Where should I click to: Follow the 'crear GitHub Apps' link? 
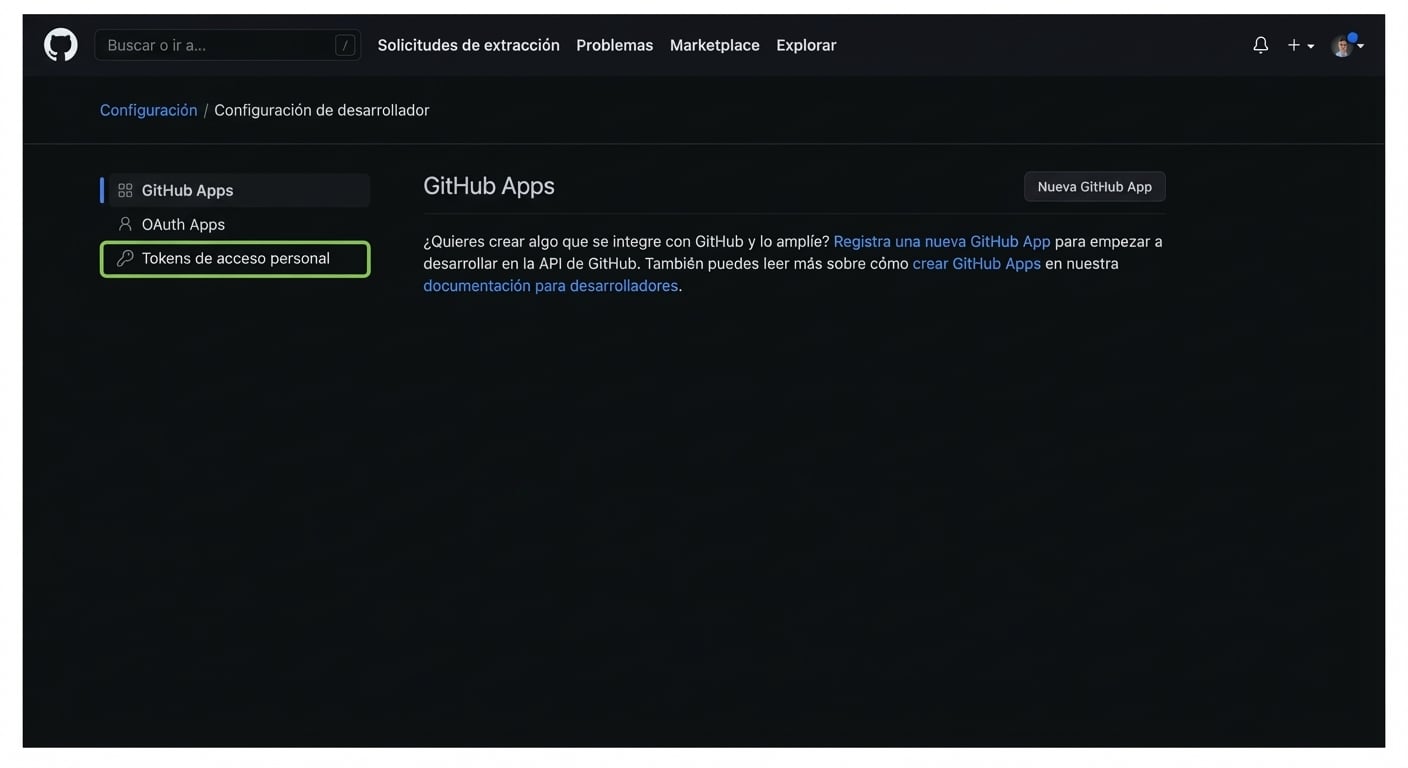coord(976,263)
